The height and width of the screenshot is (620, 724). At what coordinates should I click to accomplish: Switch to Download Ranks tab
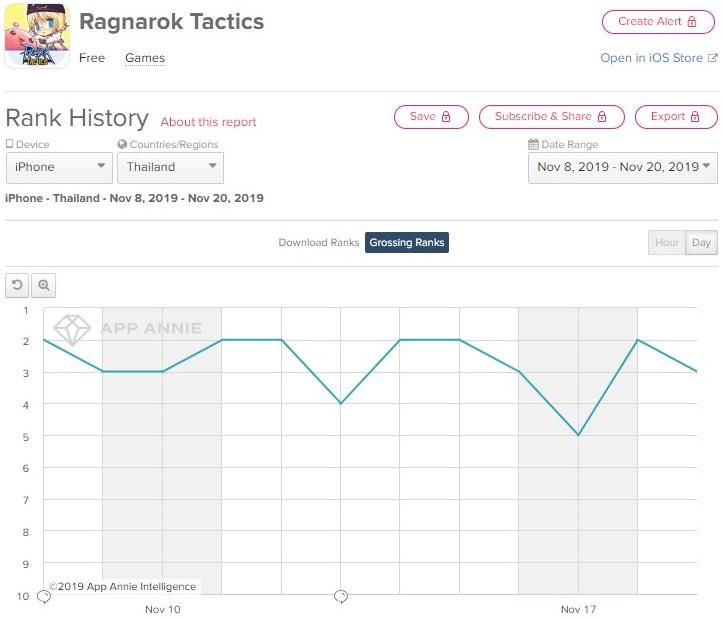pos(319,243)
